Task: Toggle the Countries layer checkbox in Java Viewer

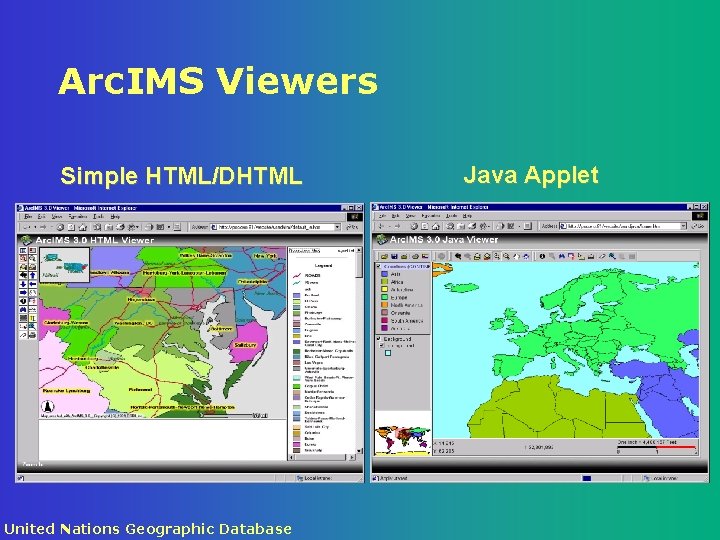Action: [x=378, y=266]
